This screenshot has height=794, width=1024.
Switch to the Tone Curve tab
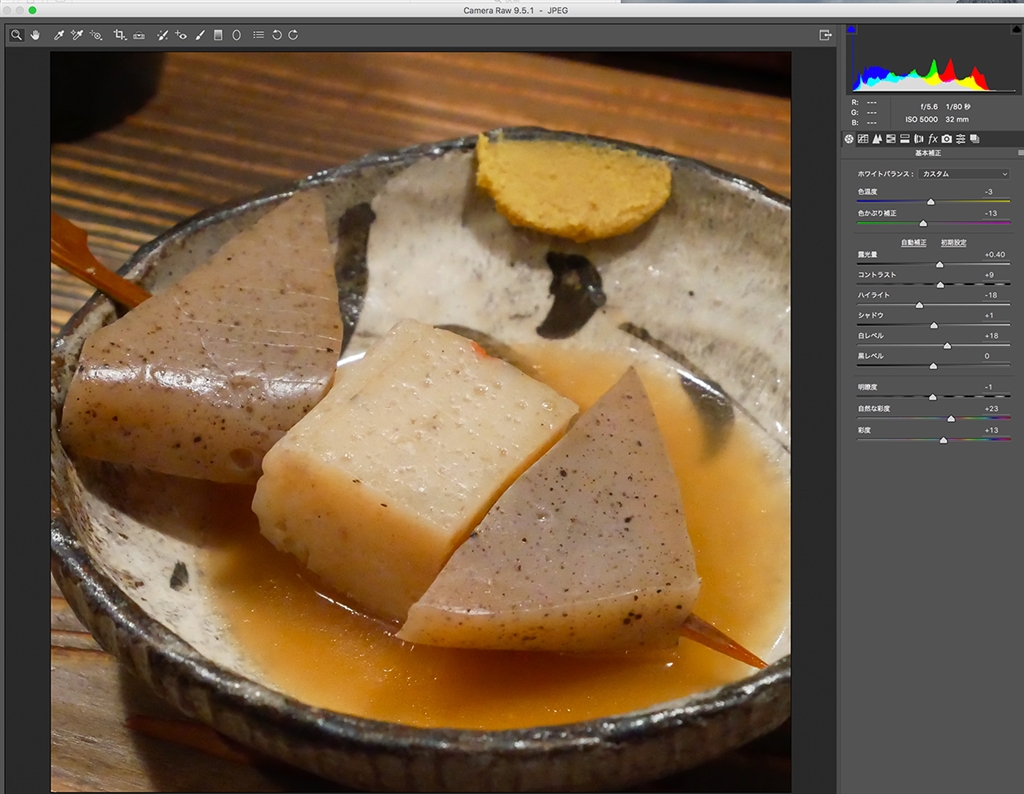click(x=863, y=139)
